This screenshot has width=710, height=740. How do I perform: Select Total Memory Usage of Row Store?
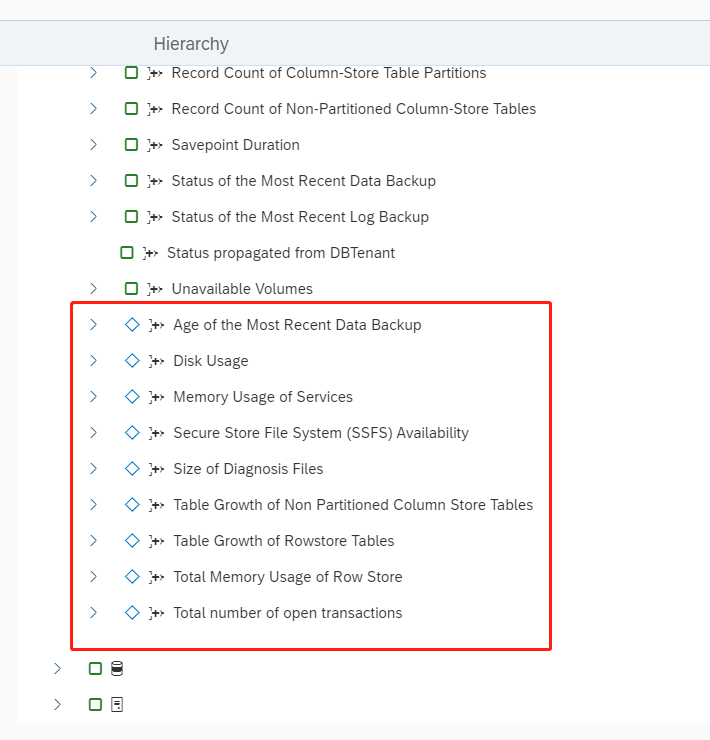click(x=288, y=577)
